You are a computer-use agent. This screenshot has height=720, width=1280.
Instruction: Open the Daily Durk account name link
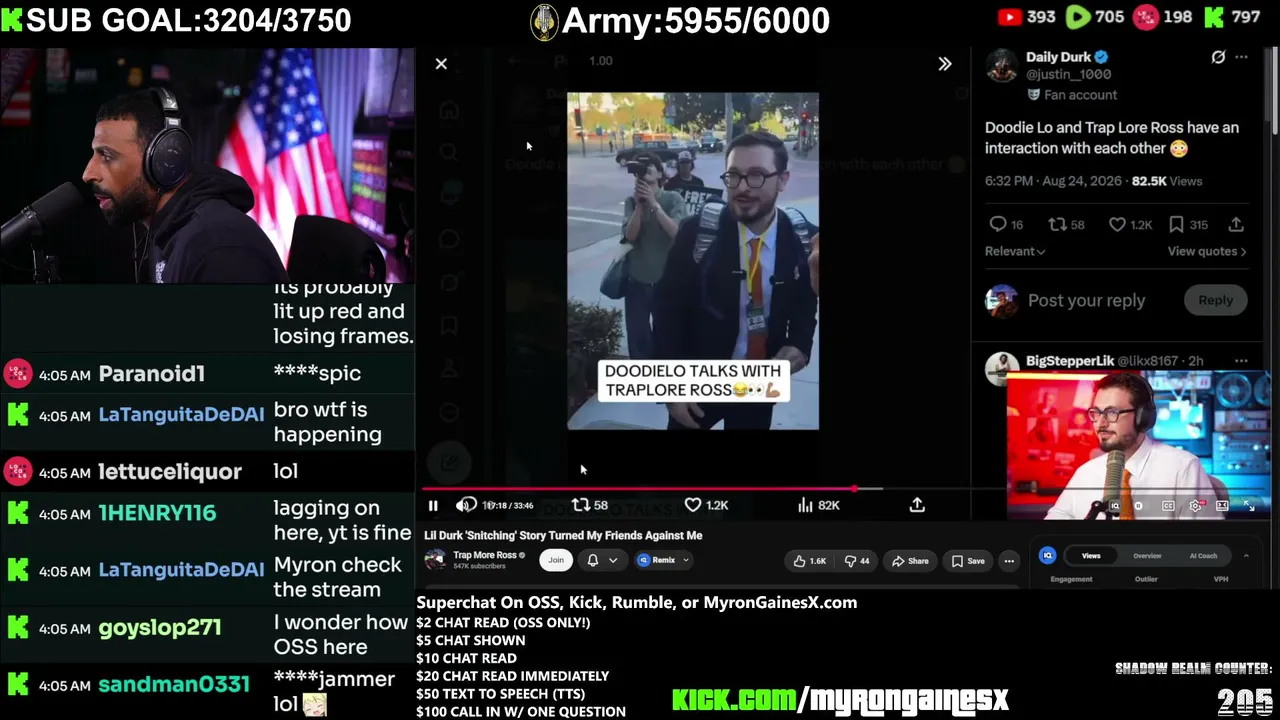point(1058,57)
